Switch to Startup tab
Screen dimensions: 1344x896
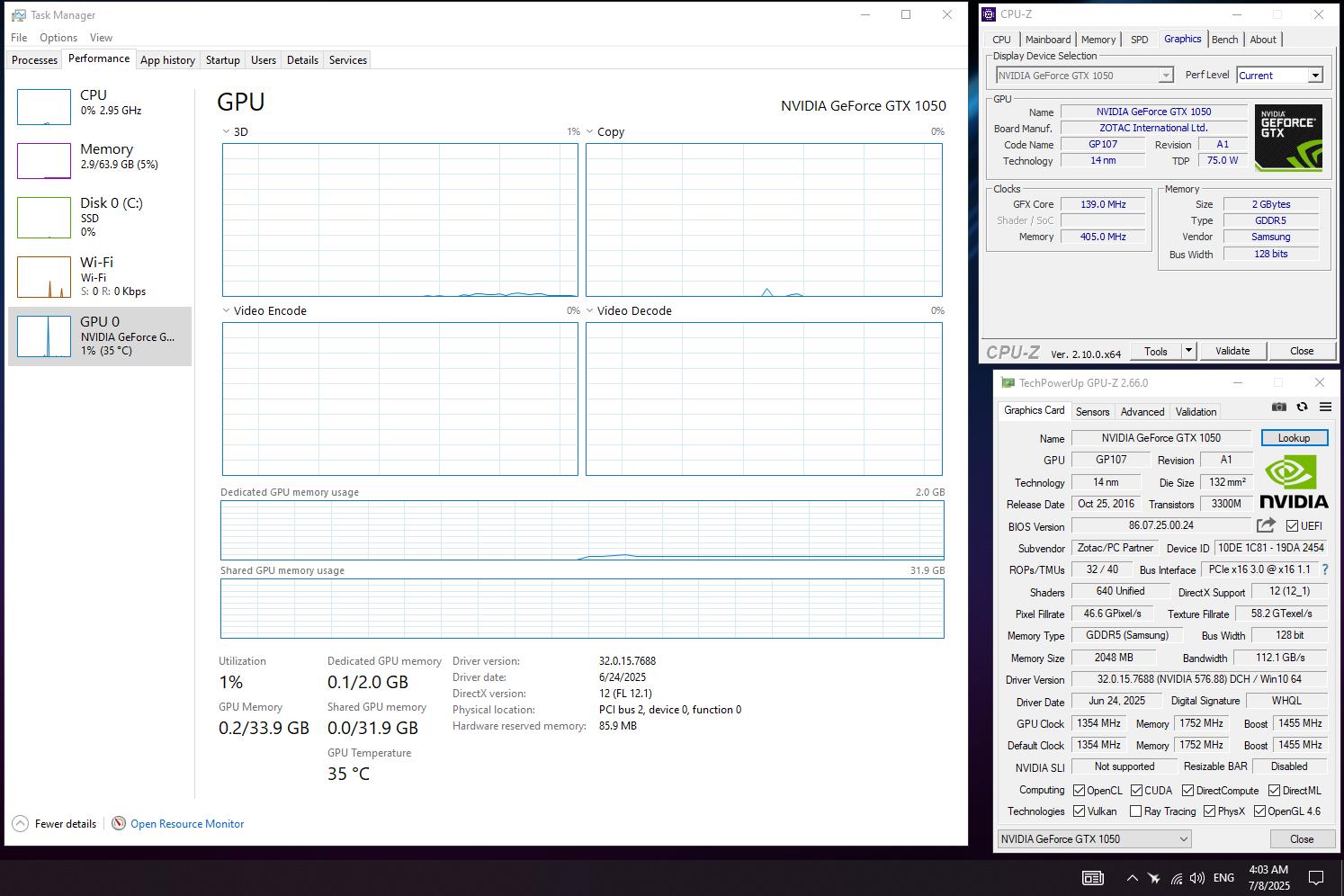[222, 60]
